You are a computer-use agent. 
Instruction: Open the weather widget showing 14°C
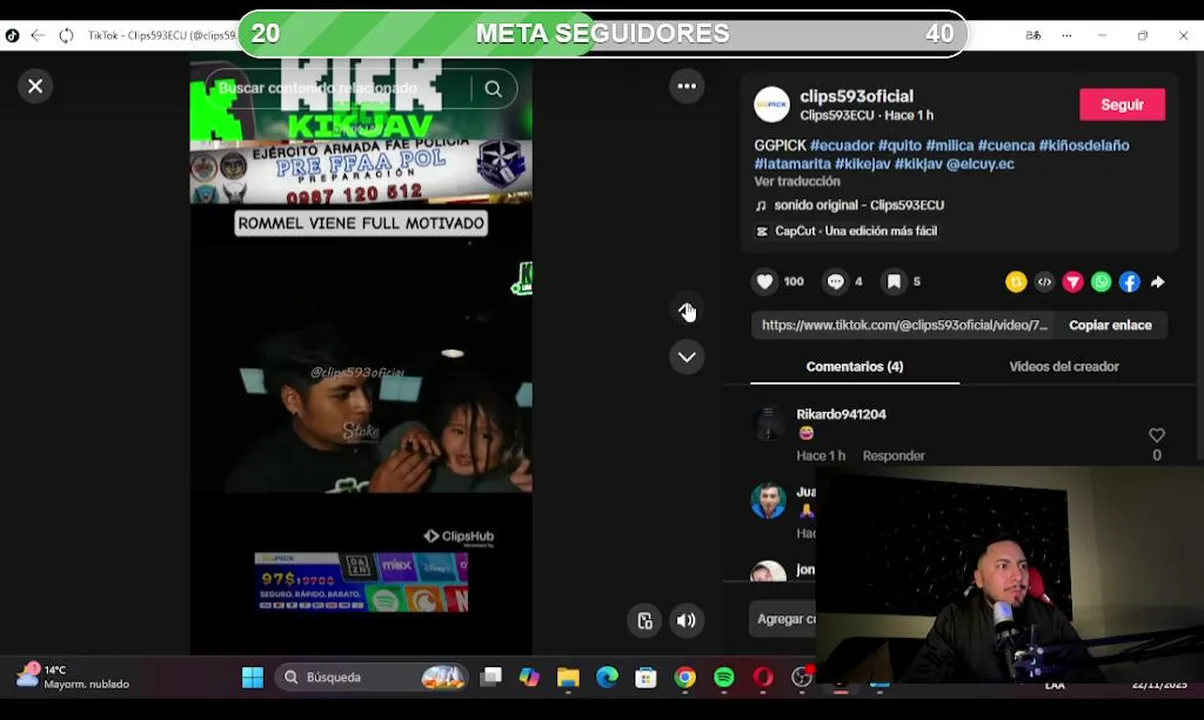[x=72, y=677]
